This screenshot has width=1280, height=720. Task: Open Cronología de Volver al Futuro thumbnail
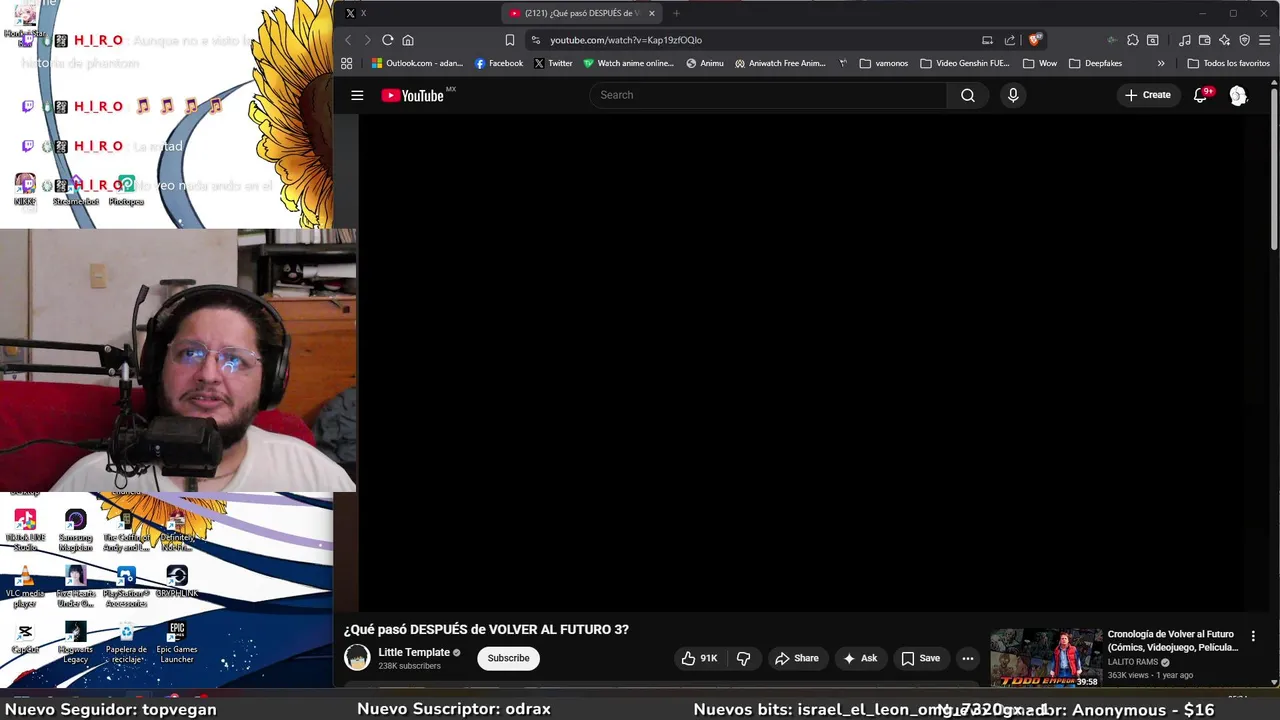(1046, 657)
